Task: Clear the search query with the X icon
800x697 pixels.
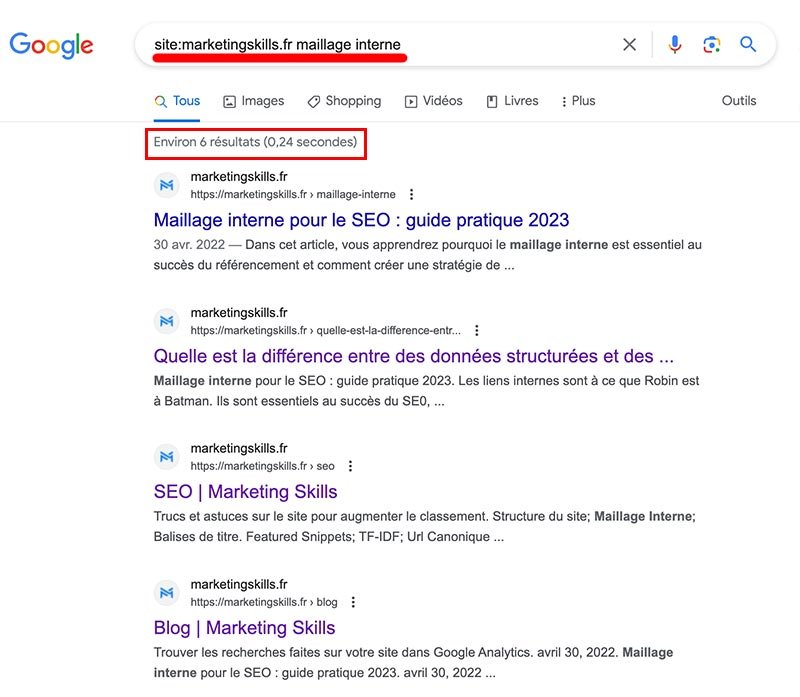Action: (630, 44)
